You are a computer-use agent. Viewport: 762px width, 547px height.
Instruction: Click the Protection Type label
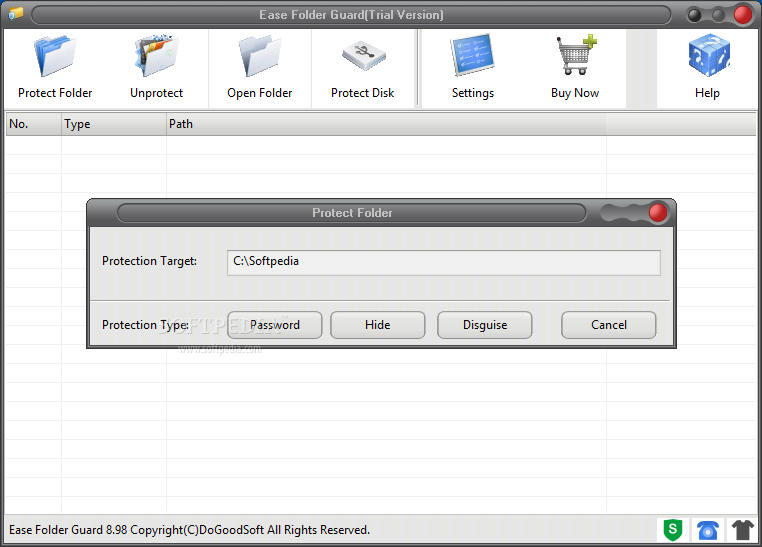click(x=145, y=325)
